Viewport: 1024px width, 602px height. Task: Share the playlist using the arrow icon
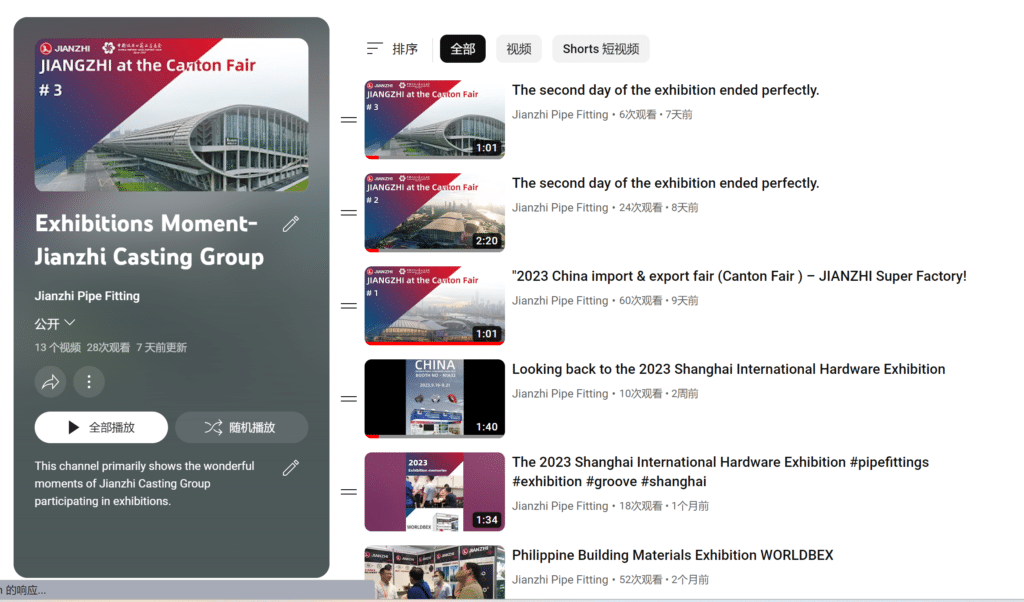pos(50,381)
